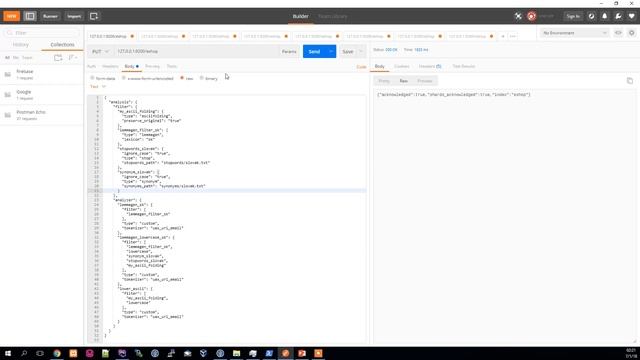Open the Windows Start menu
This screenshot has width=640, height=360.
tap(8, 353)
